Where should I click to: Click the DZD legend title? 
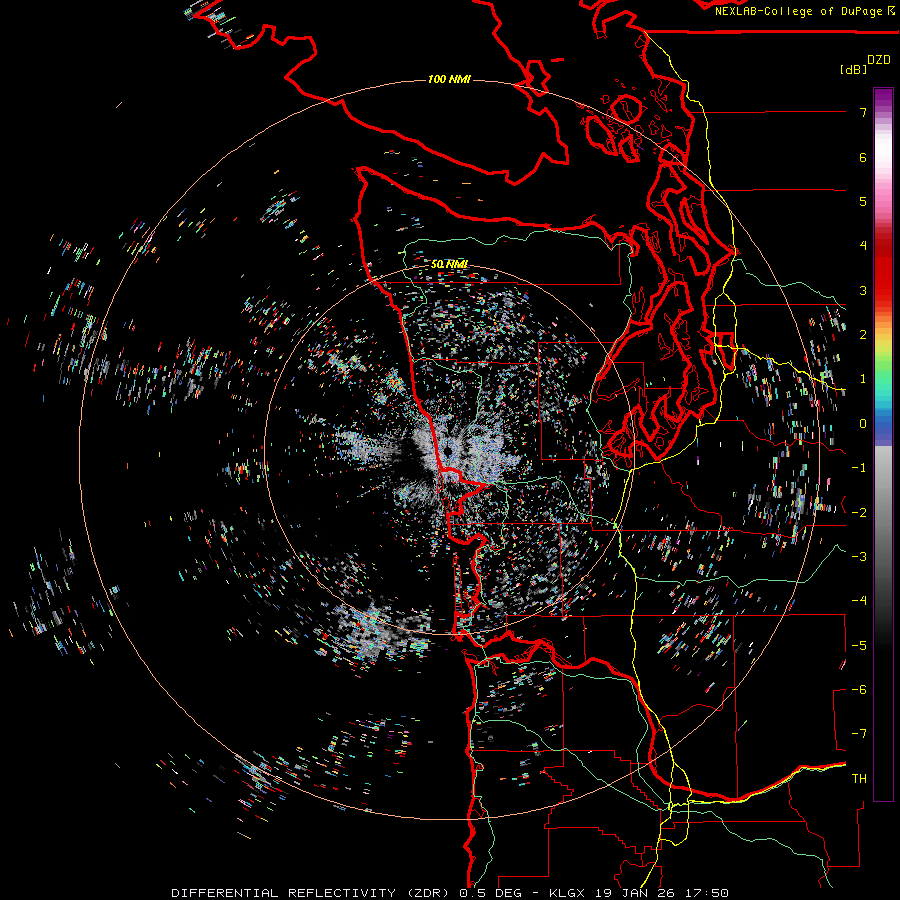pyautogui.click(x=879, y=60)
